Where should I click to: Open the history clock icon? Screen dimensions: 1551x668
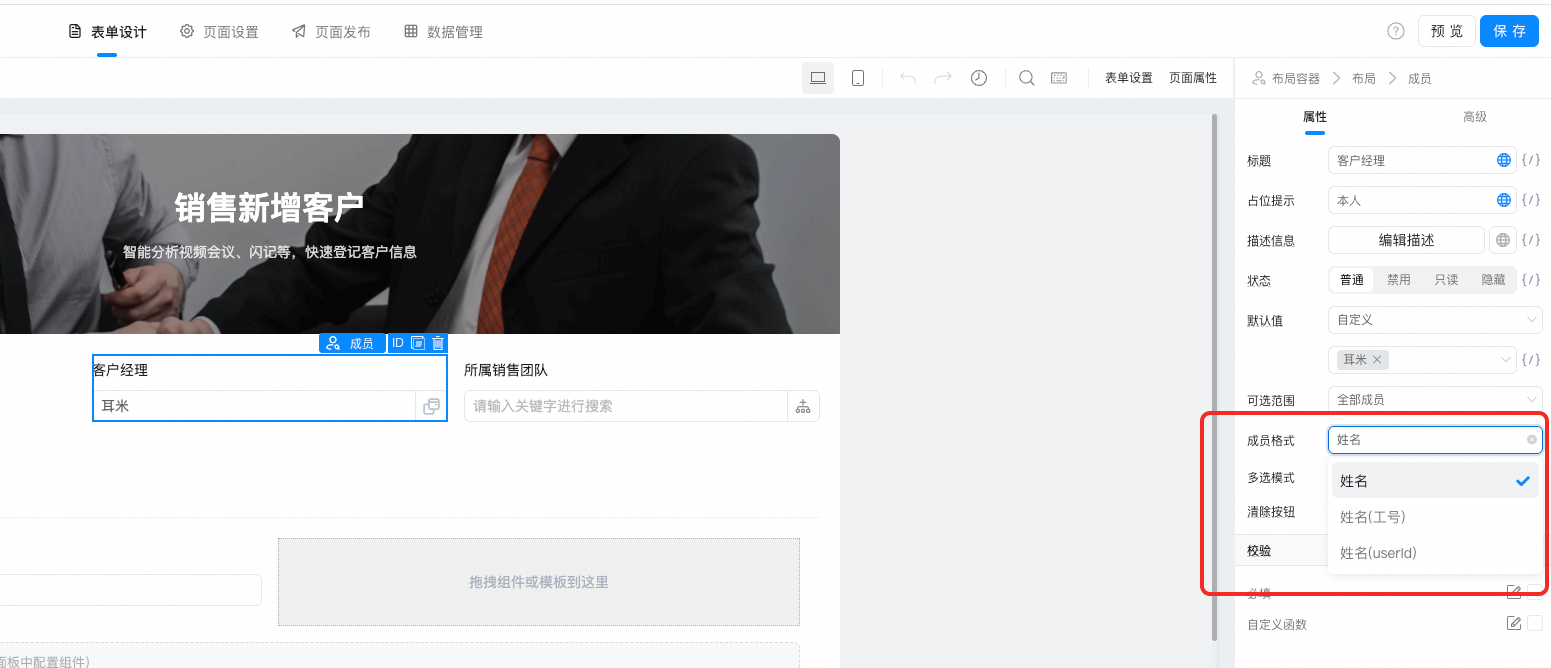(979, 78)
